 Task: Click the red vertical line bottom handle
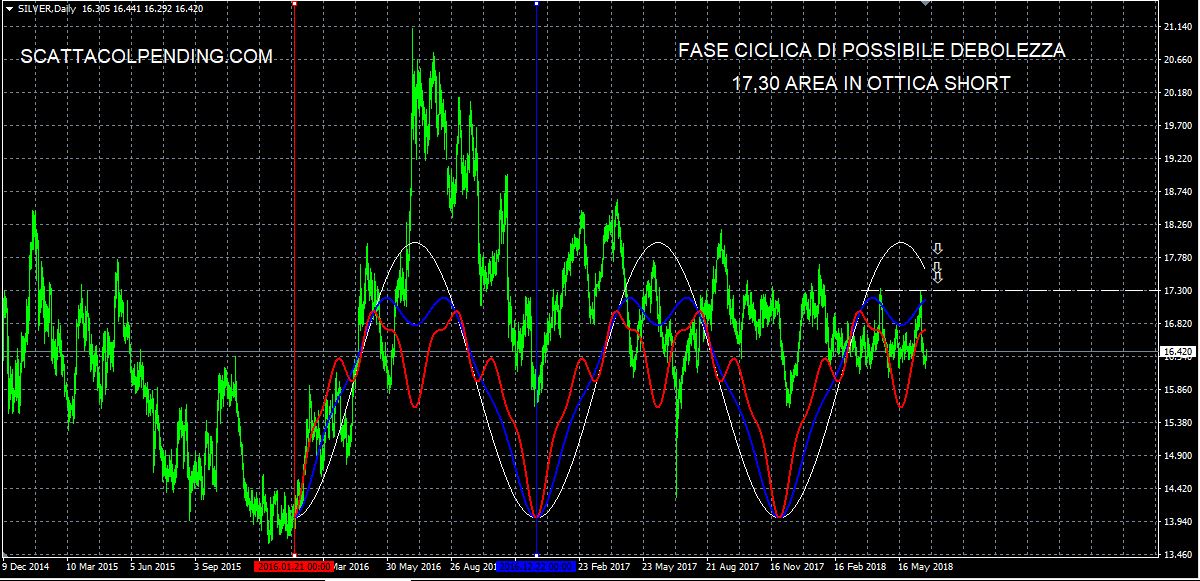294,554
